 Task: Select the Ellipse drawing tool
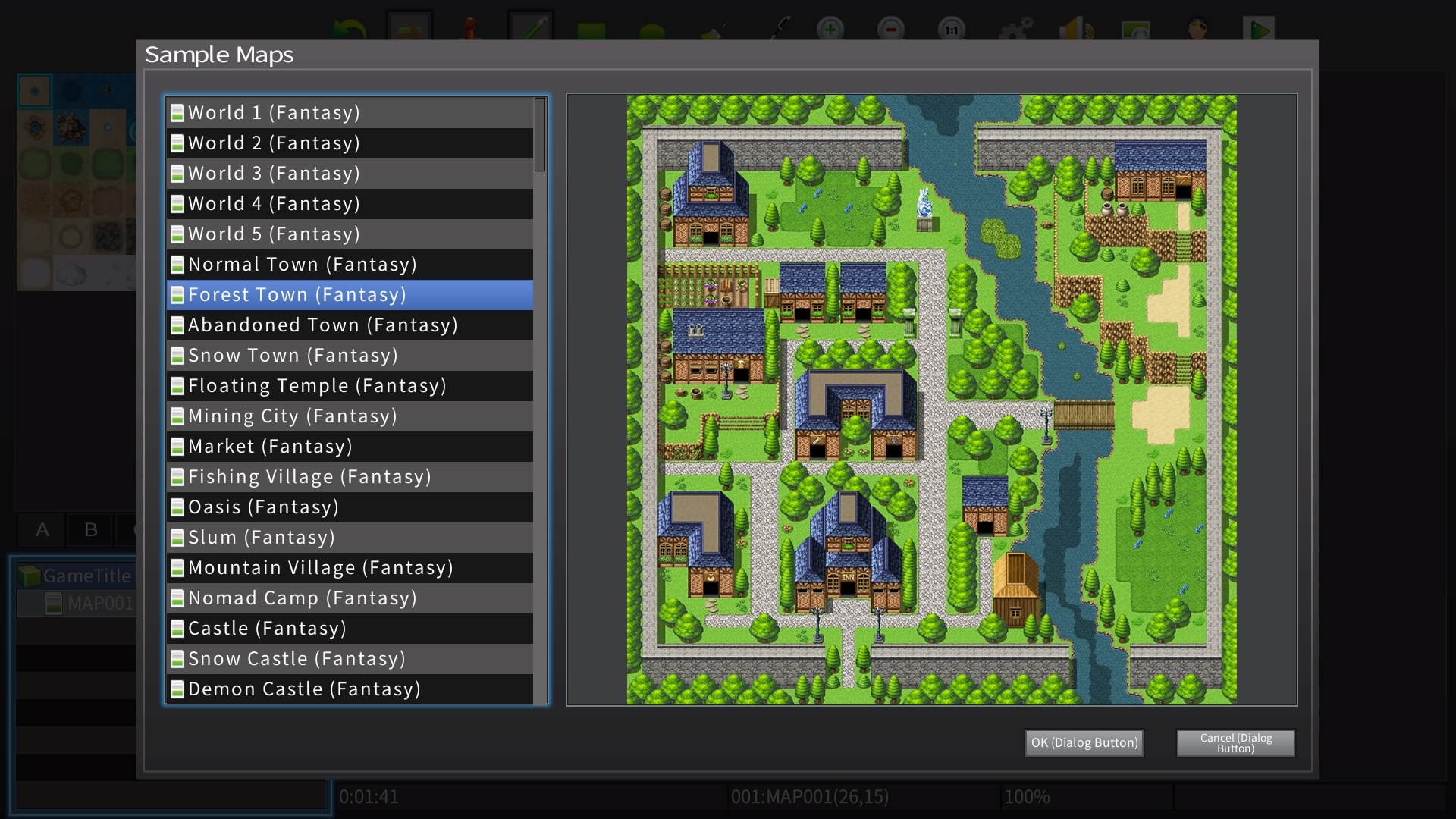tap(650, 29)
